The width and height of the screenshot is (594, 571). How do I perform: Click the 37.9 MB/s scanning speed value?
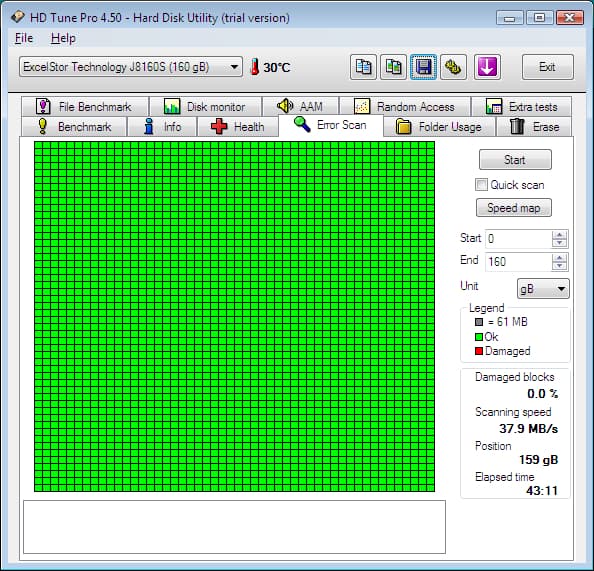pos(528,429)
